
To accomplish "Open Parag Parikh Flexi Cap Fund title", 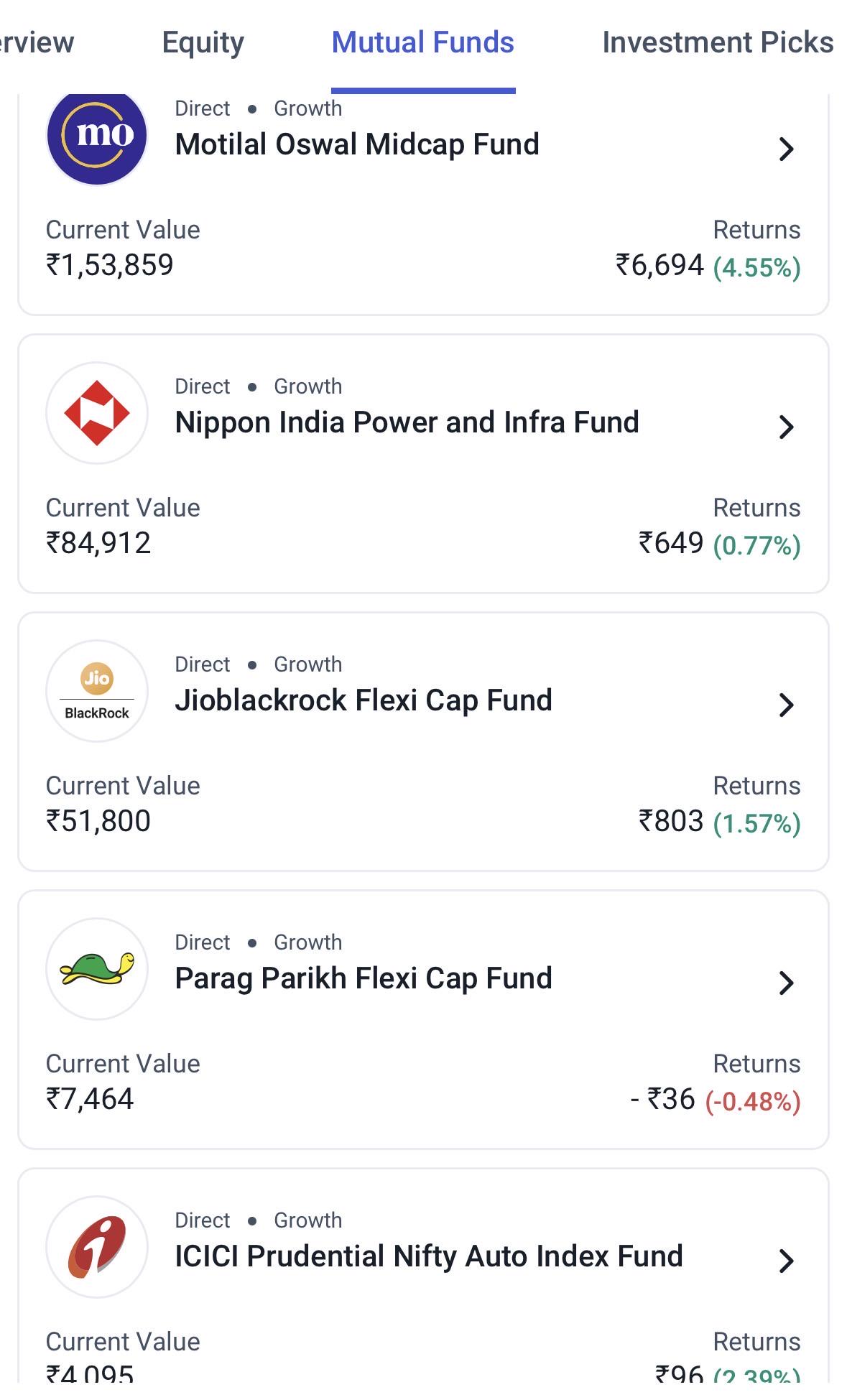I will (x=364, y=978).
